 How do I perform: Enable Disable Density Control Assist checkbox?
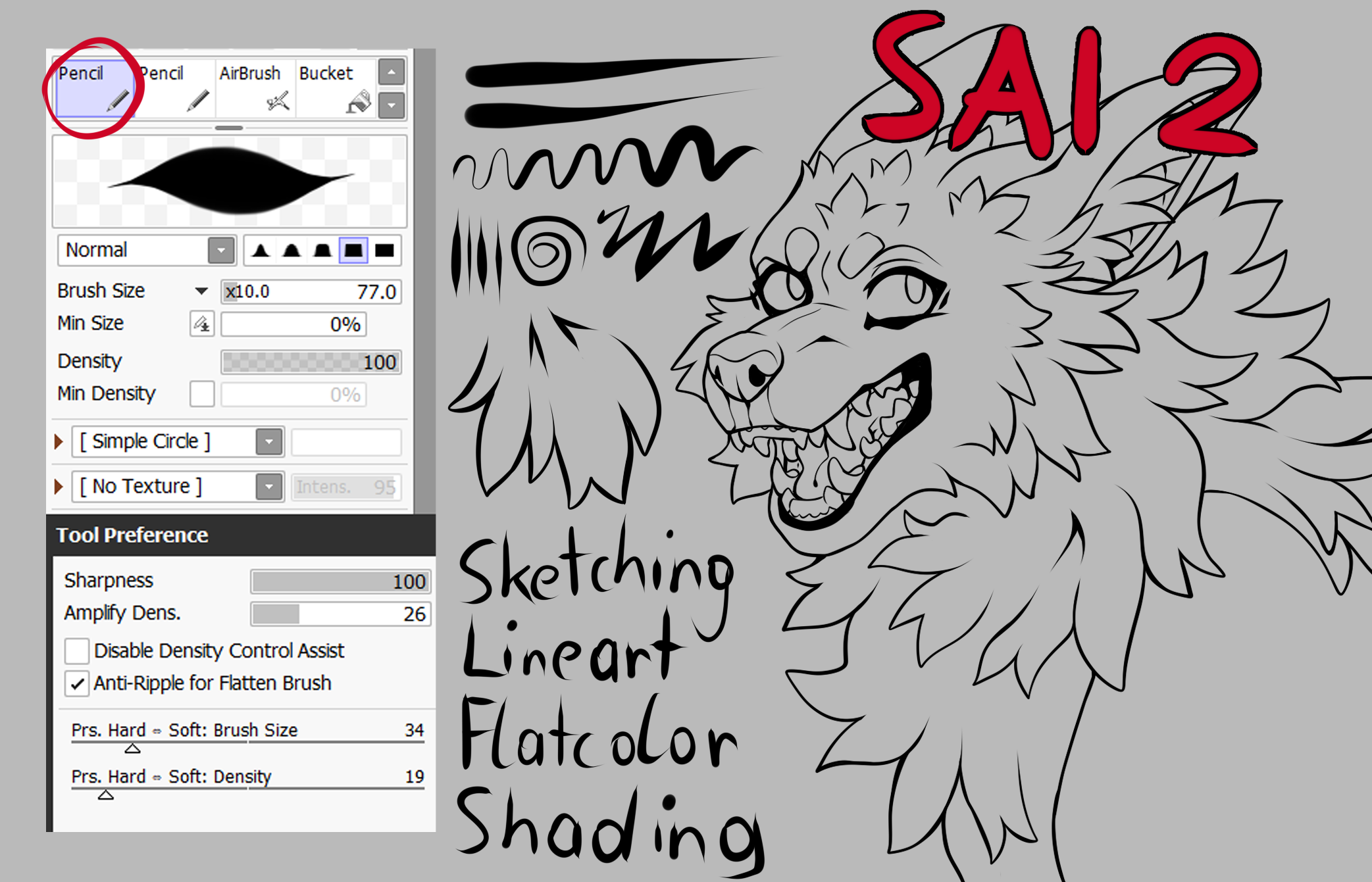click(77, 650)
